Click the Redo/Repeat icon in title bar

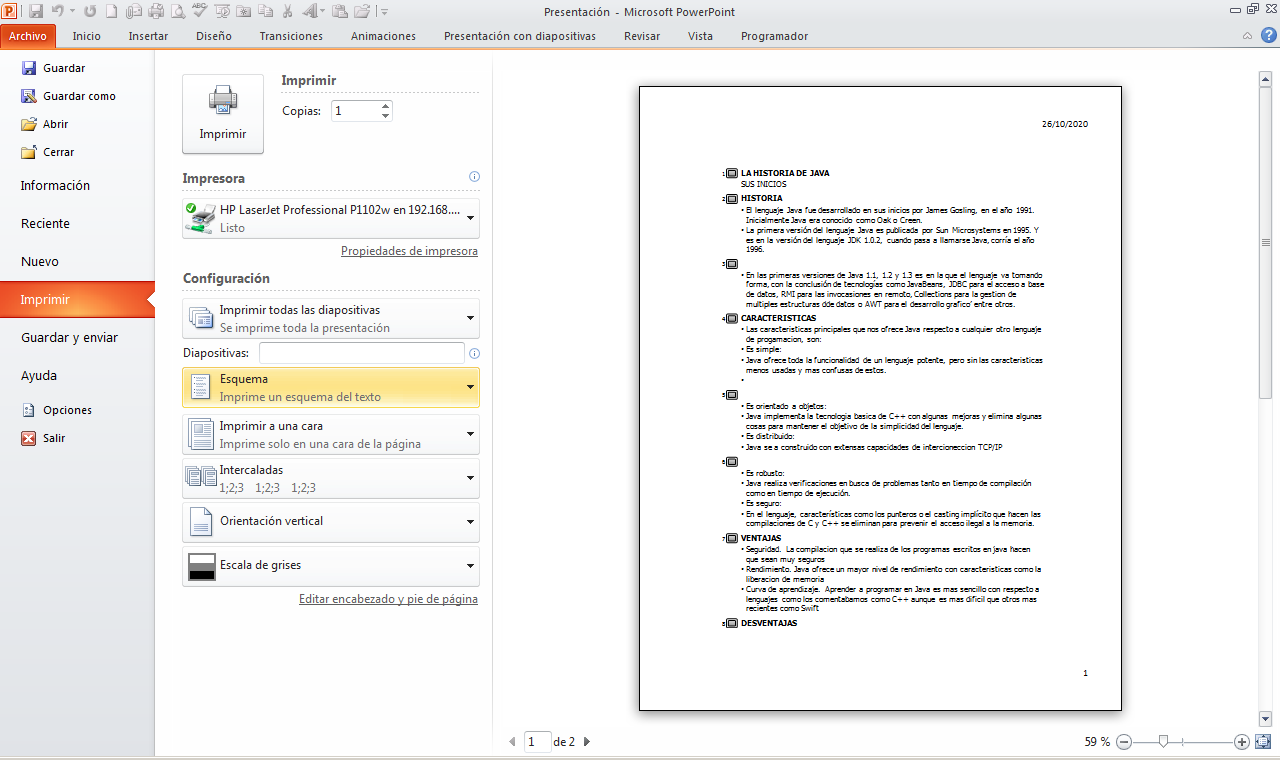click(x=90, y=12)
